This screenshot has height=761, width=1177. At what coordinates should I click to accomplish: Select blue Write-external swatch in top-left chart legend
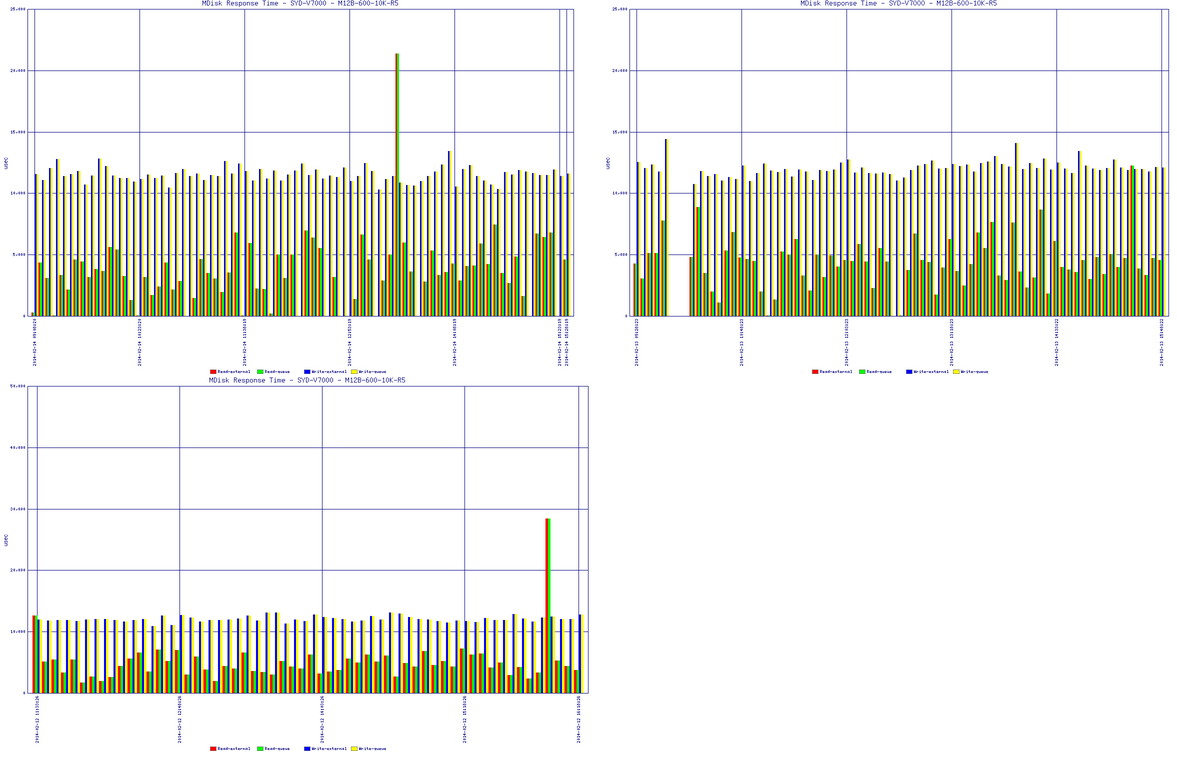click(307, 372)
